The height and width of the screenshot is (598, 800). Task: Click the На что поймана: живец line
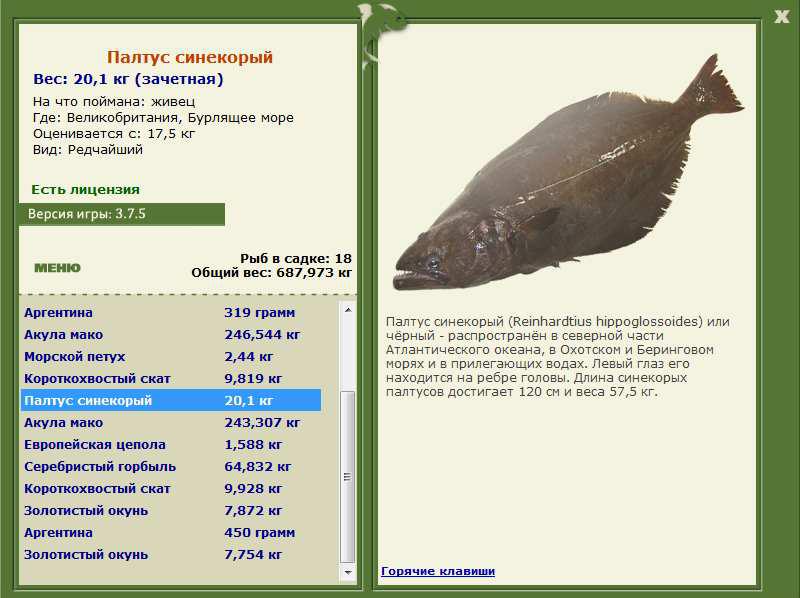click(x=114, y=102)
